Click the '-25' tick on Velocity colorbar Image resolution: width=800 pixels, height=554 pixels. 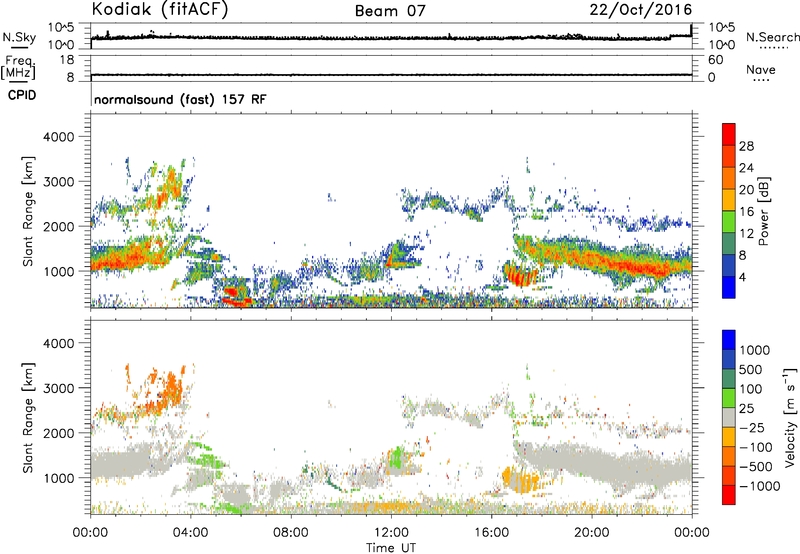click(753, 428)
